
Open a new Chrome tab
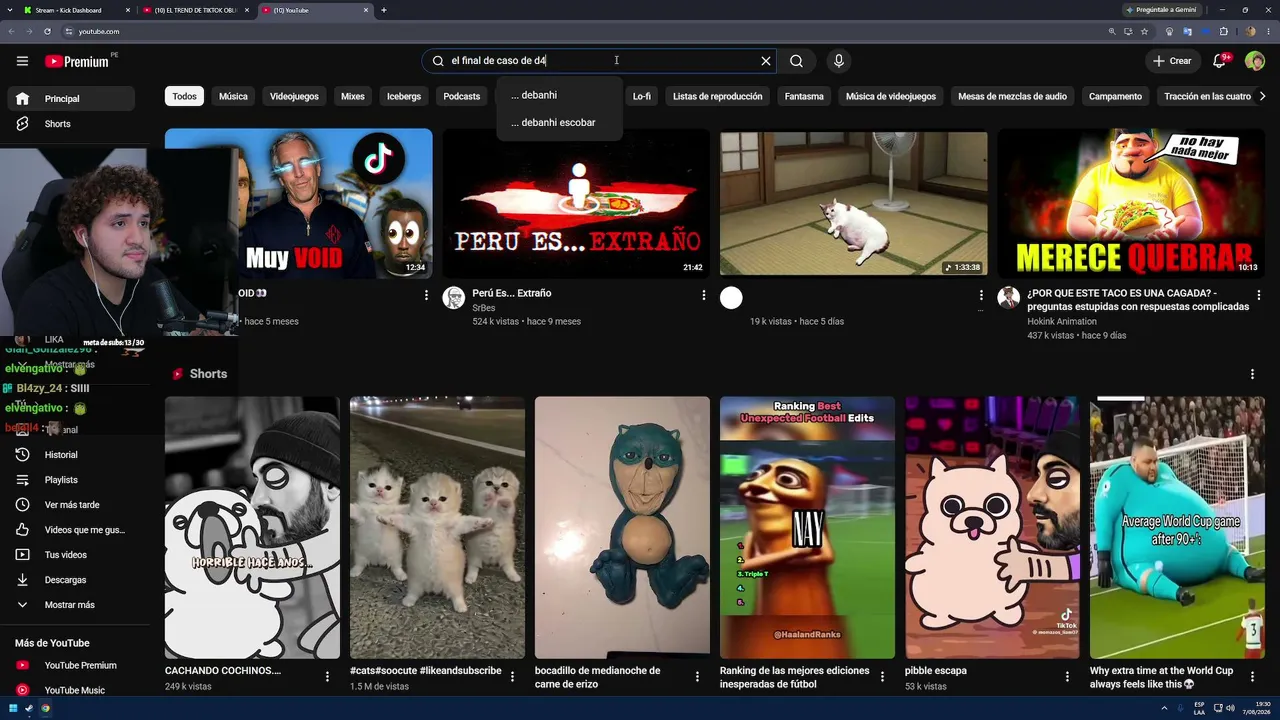tap(384, 10)
